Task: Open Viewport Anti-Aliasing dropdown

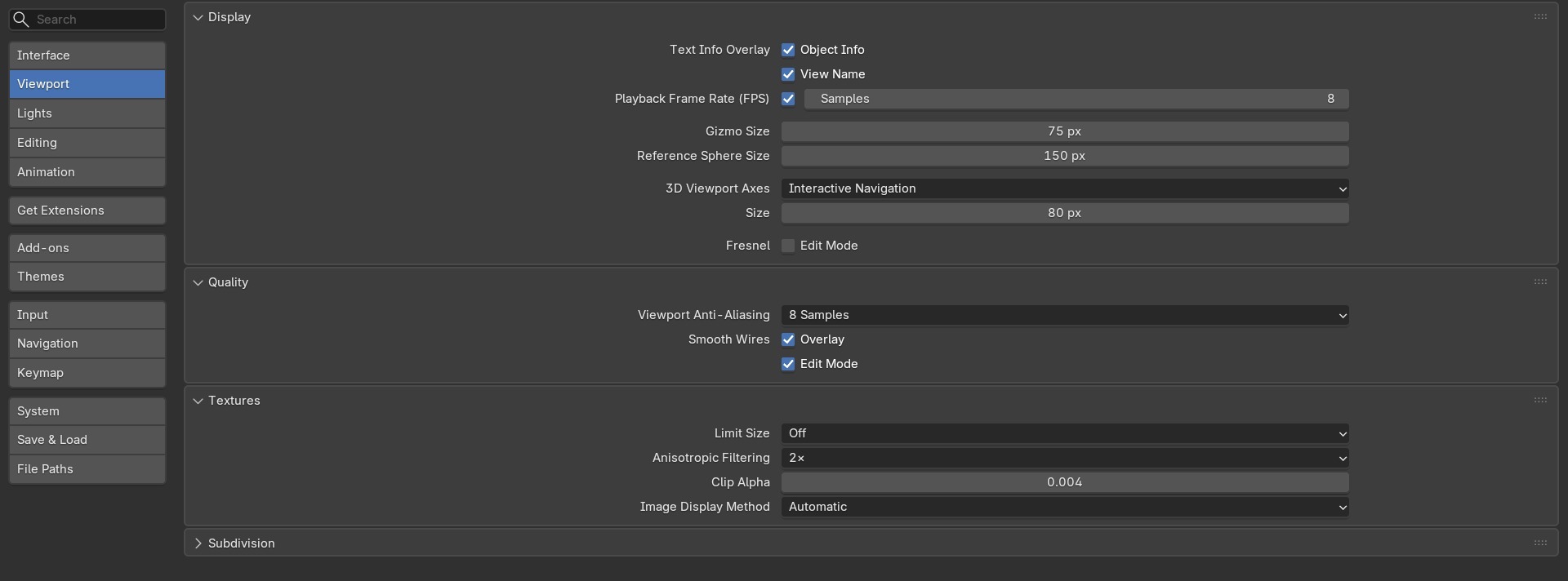Action: pos(1065,315)
